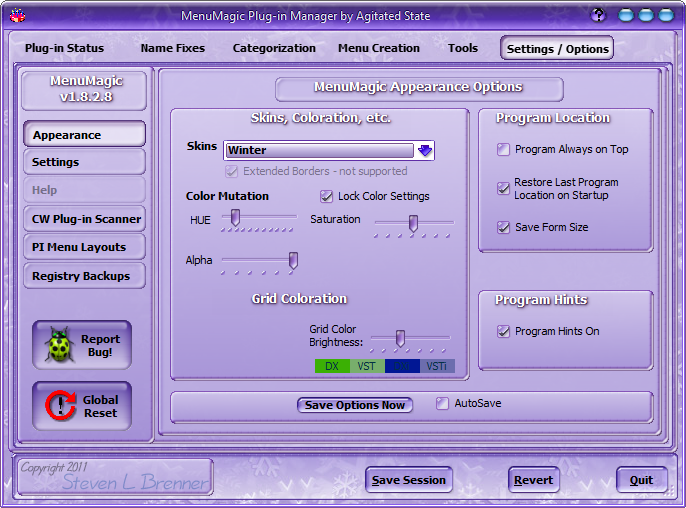Toggle Program Hints On checkbox
This screenshot has height=508, width=686.
click(x=503, y=331)
